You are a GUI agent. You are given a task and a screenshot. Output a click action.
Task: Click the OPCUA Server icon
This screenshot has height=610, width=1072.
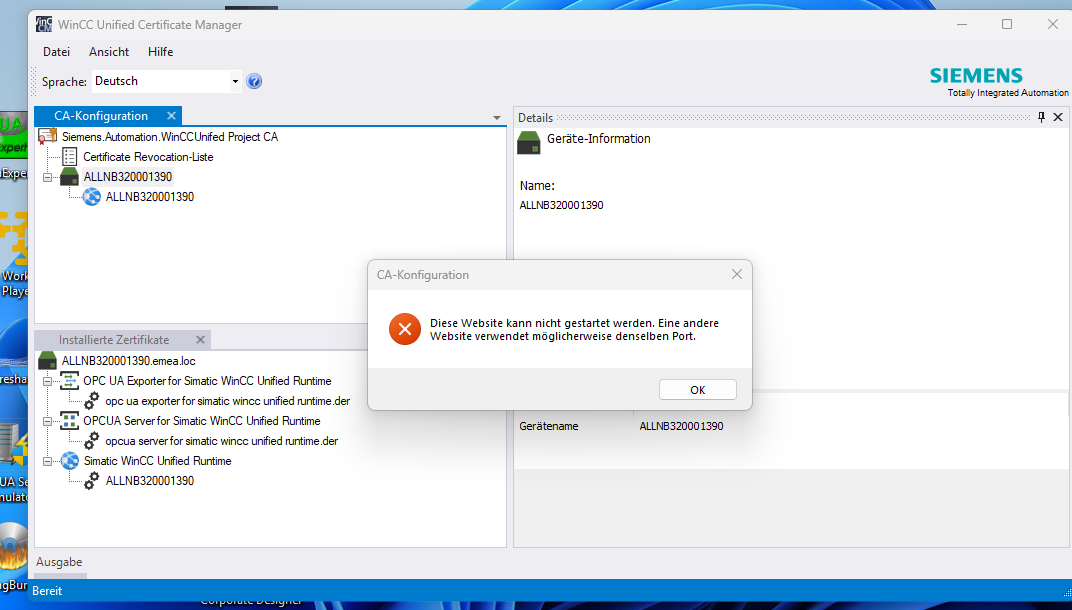click(x=69, y=421)
